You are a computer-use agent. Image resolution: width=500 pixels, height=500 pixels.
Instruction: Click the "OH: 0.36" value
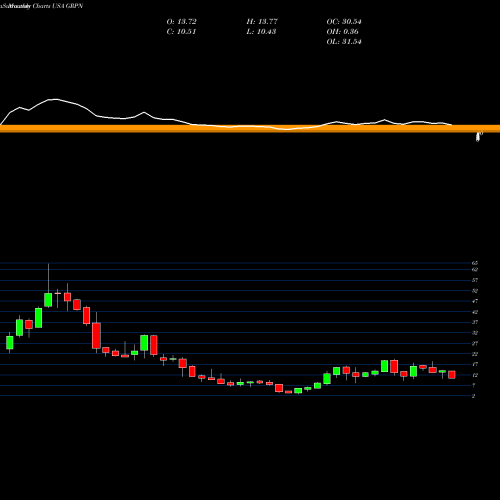pyautogui.click(x=342, y=32)
